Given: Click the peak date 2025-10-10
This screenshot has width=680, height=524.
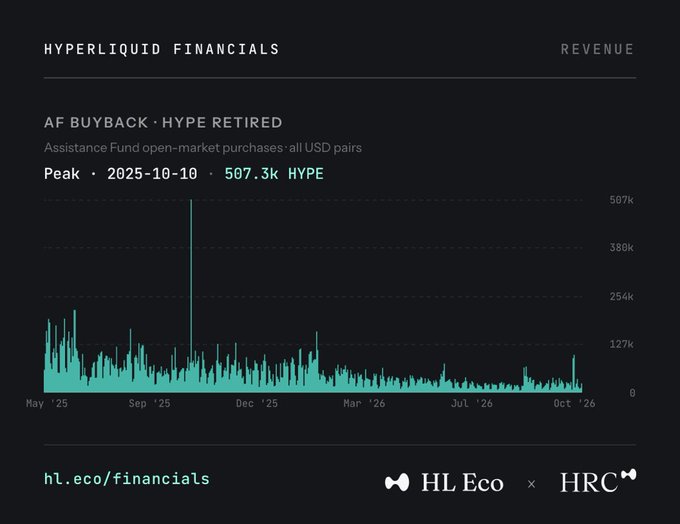Looking at the screenshot, I should coord(152,174).
